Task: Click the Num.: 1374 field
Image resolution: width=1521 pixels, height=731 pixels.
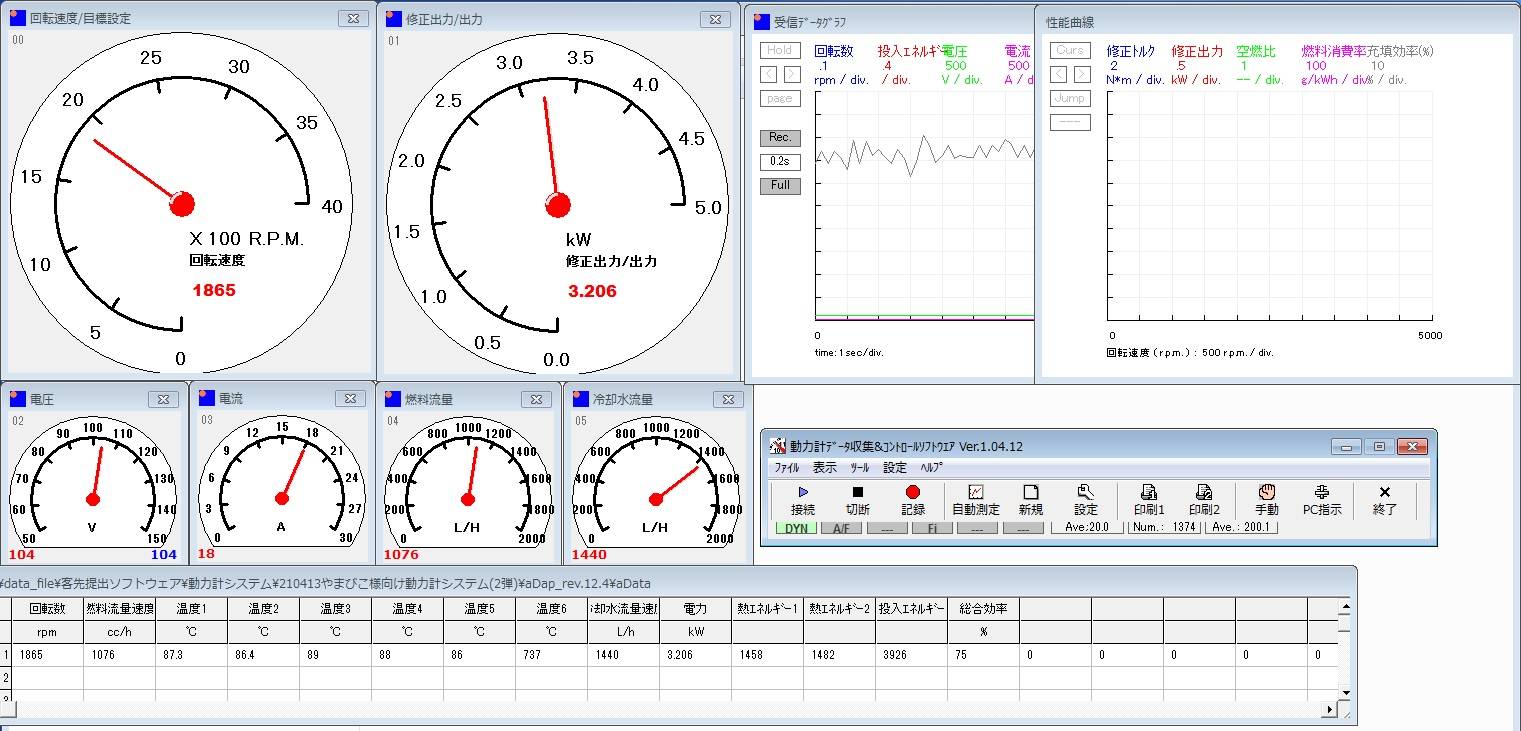Action: point(1164,527)
